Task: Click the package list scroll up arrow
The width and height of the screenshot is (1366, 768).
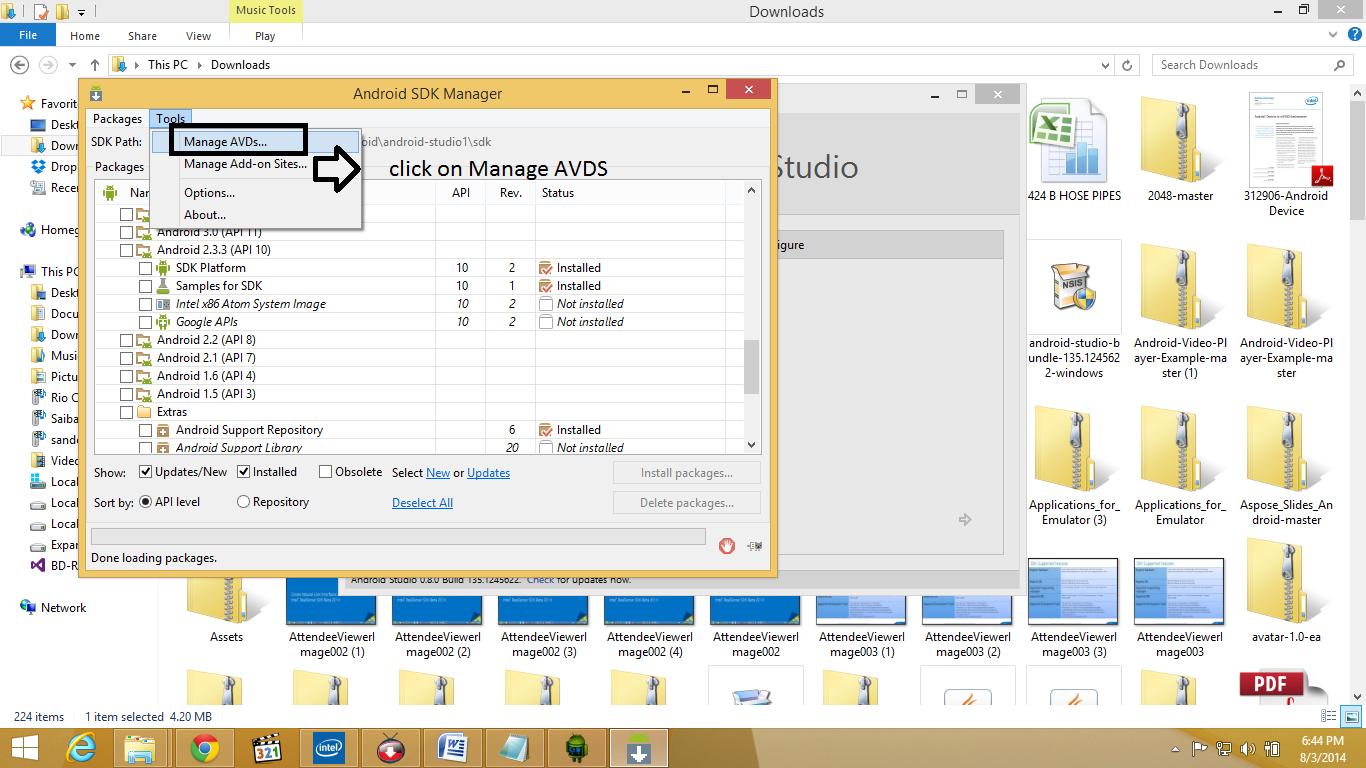Action: 752,190
